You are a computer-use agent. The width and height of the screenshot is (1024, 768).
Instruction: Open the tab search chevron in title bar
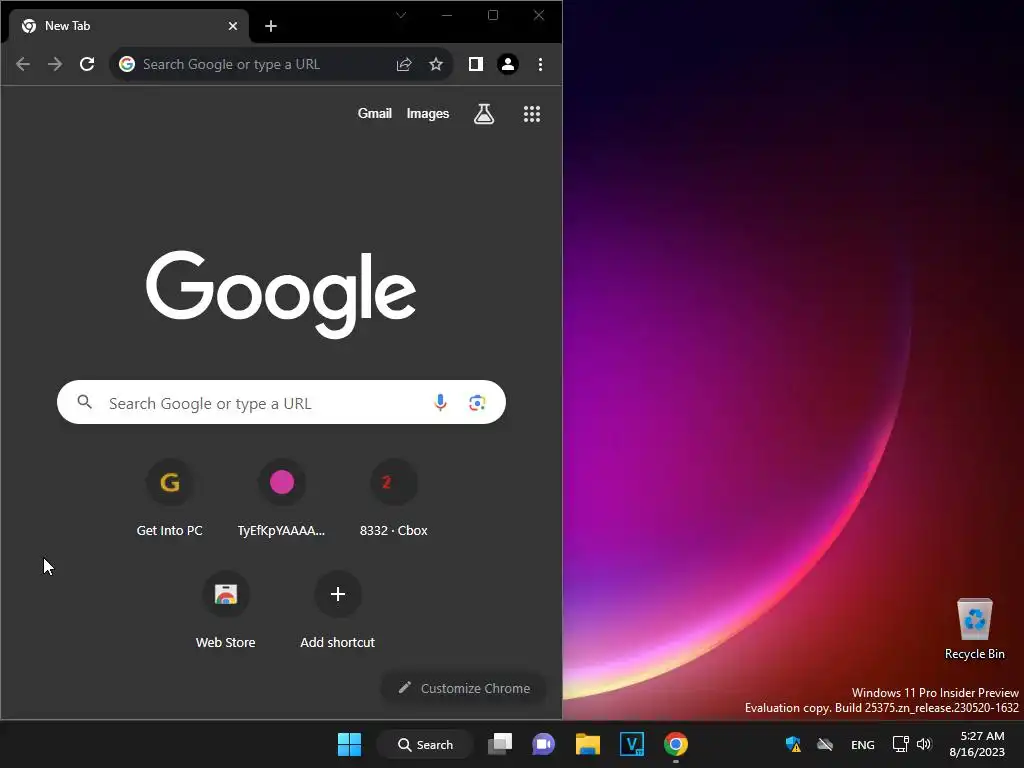pos(401,15)
